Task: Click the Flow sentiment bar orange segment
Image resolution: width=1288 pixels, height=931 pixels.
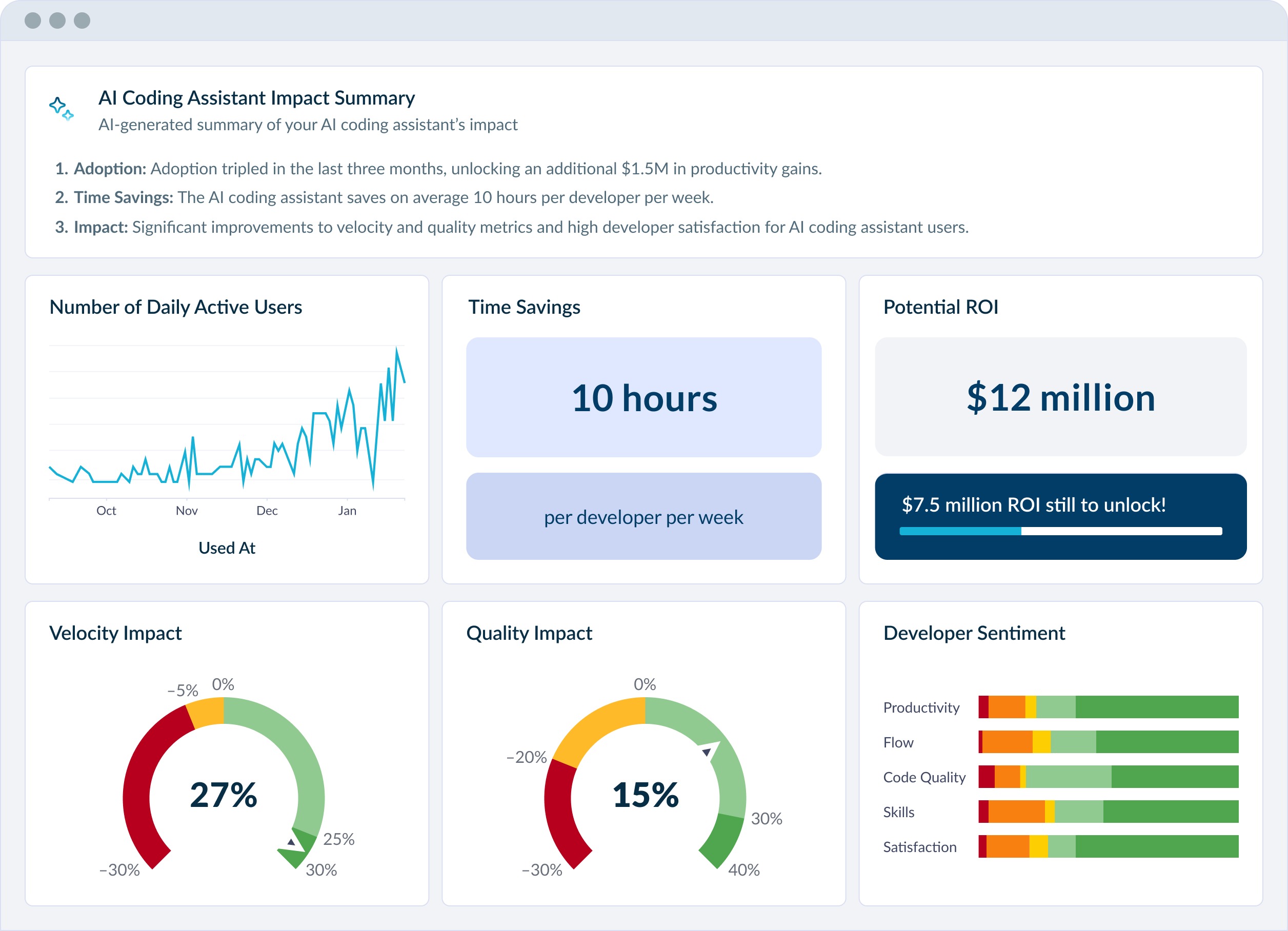Action: (1007, 742)
